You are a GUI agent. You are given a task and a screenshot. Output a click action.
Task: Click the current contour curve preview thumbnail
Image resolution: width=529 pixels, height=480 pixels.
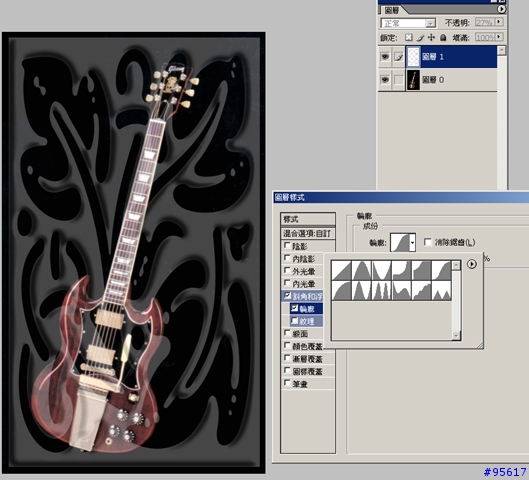(400, 242)
